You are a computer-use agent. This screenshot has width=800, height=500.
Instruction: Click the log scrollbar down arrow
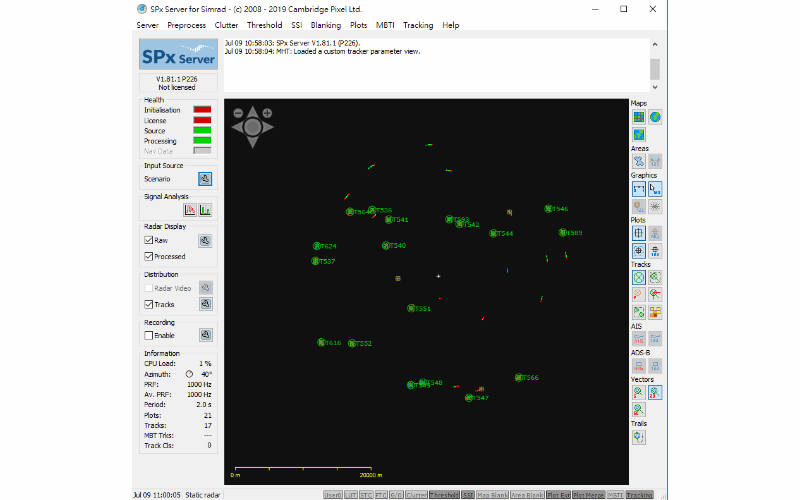tap(655, 87)
